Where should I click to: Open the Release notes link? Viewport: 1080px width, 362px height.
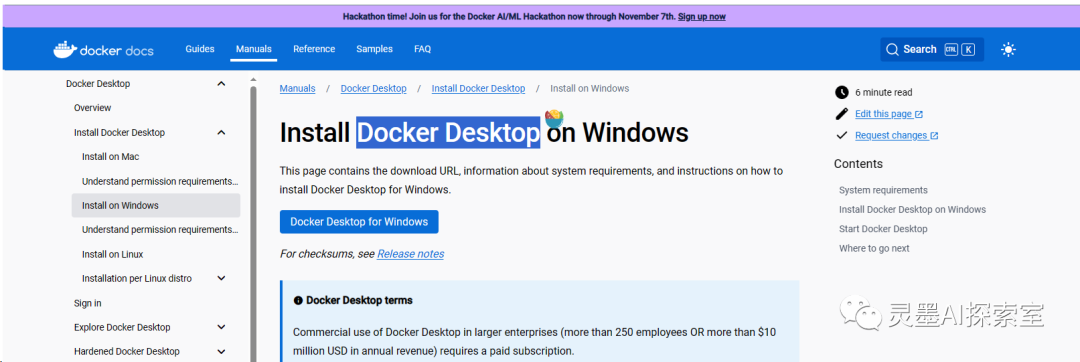coord(411,254)
